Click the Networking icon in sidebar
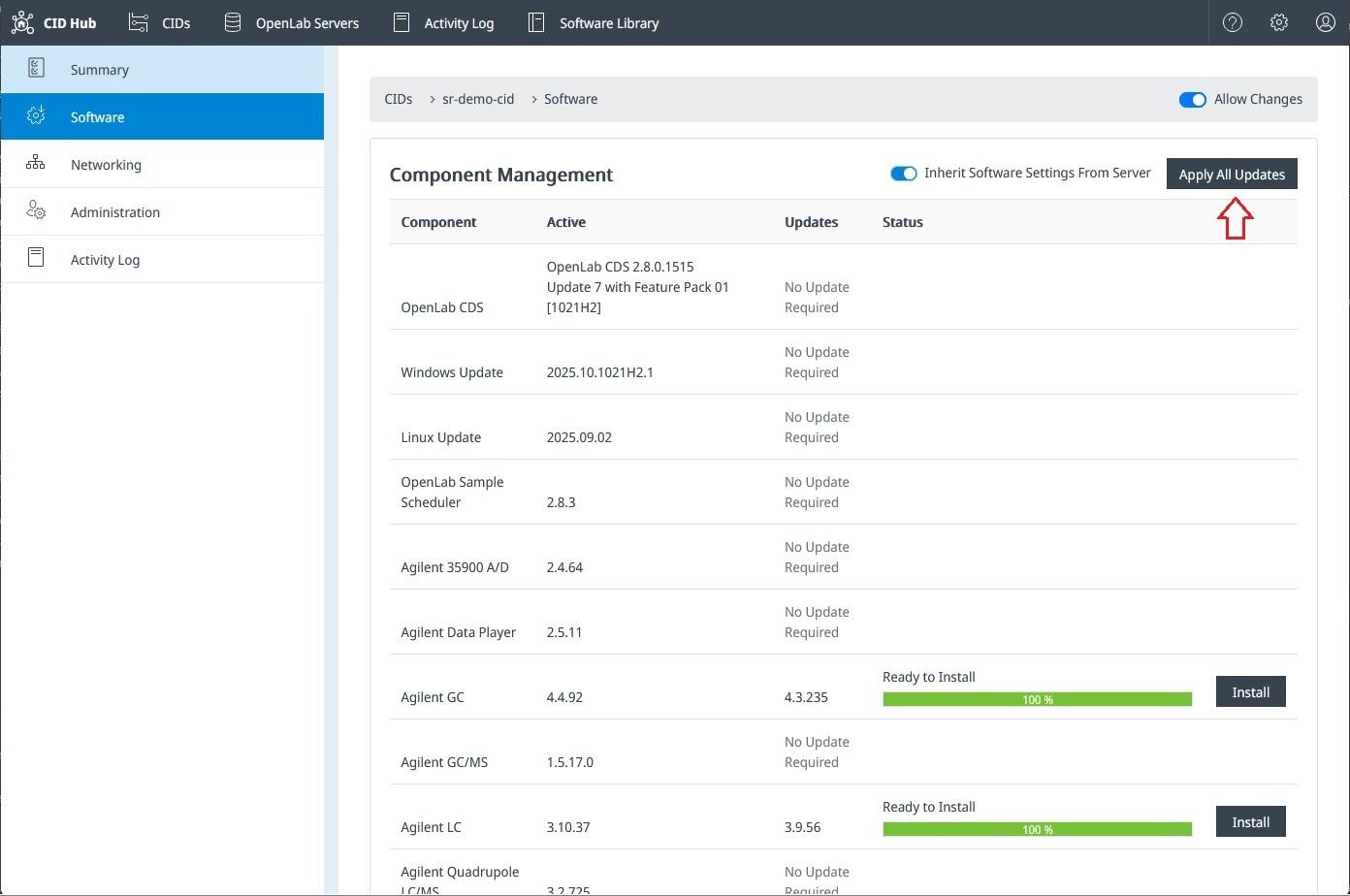The height and width of the screenshot is (896, 1350). 36,163
